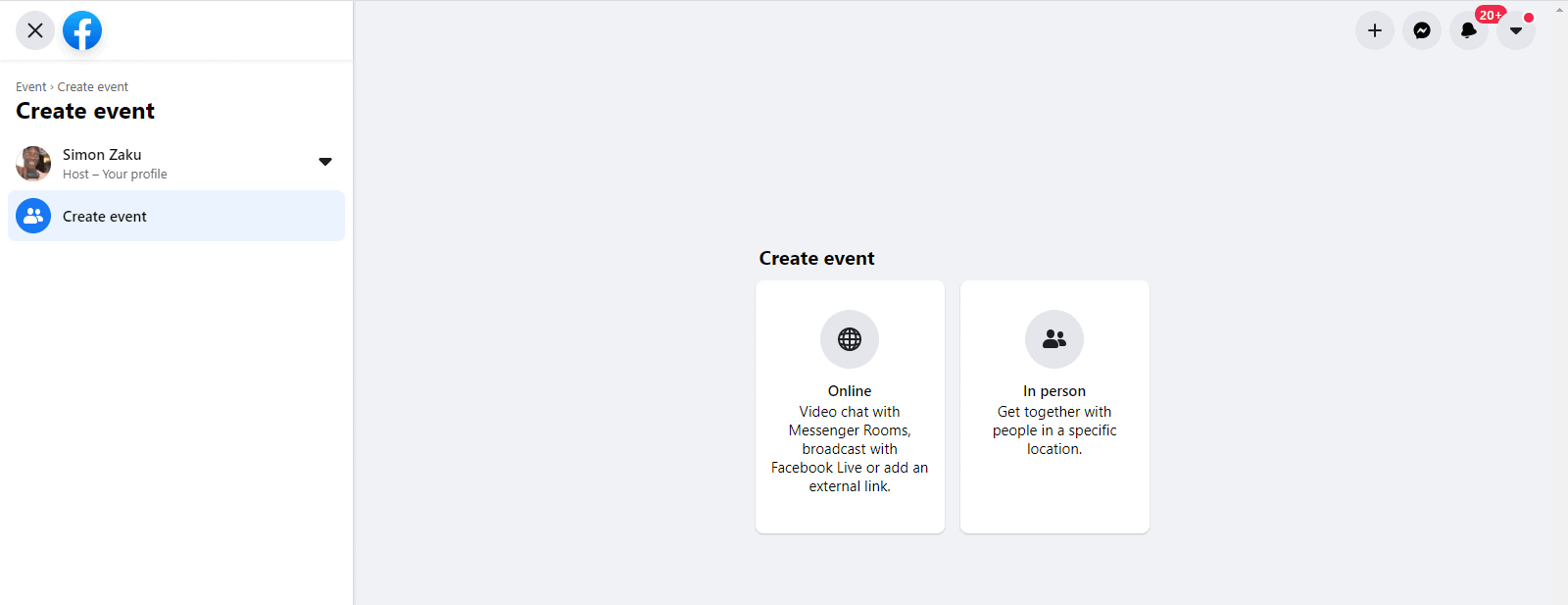
Task: Choose the Online event title
Action: [x=850, y=391]
